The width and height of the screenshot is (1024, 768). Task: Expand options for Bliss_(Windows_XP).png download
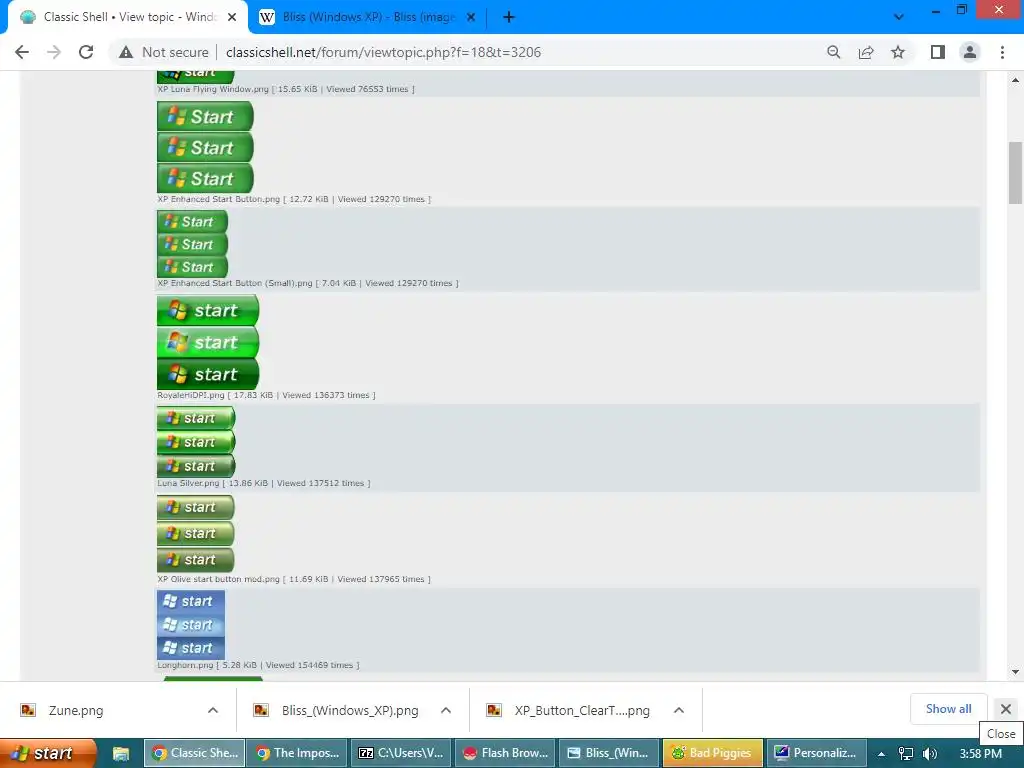coord(446,711)
